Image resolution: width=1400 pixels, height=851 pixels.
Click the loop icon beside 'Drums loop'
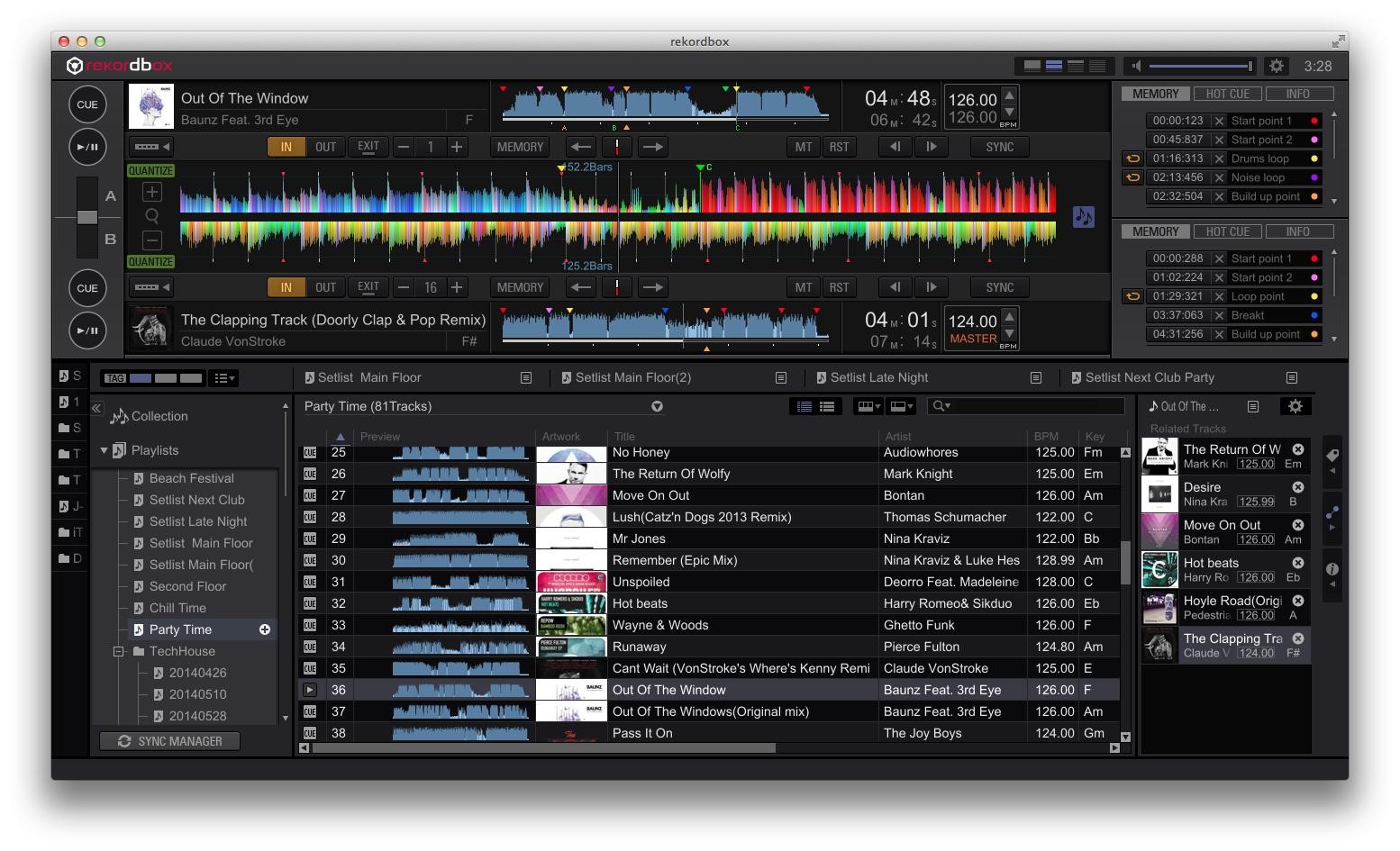click(1132, 158)
